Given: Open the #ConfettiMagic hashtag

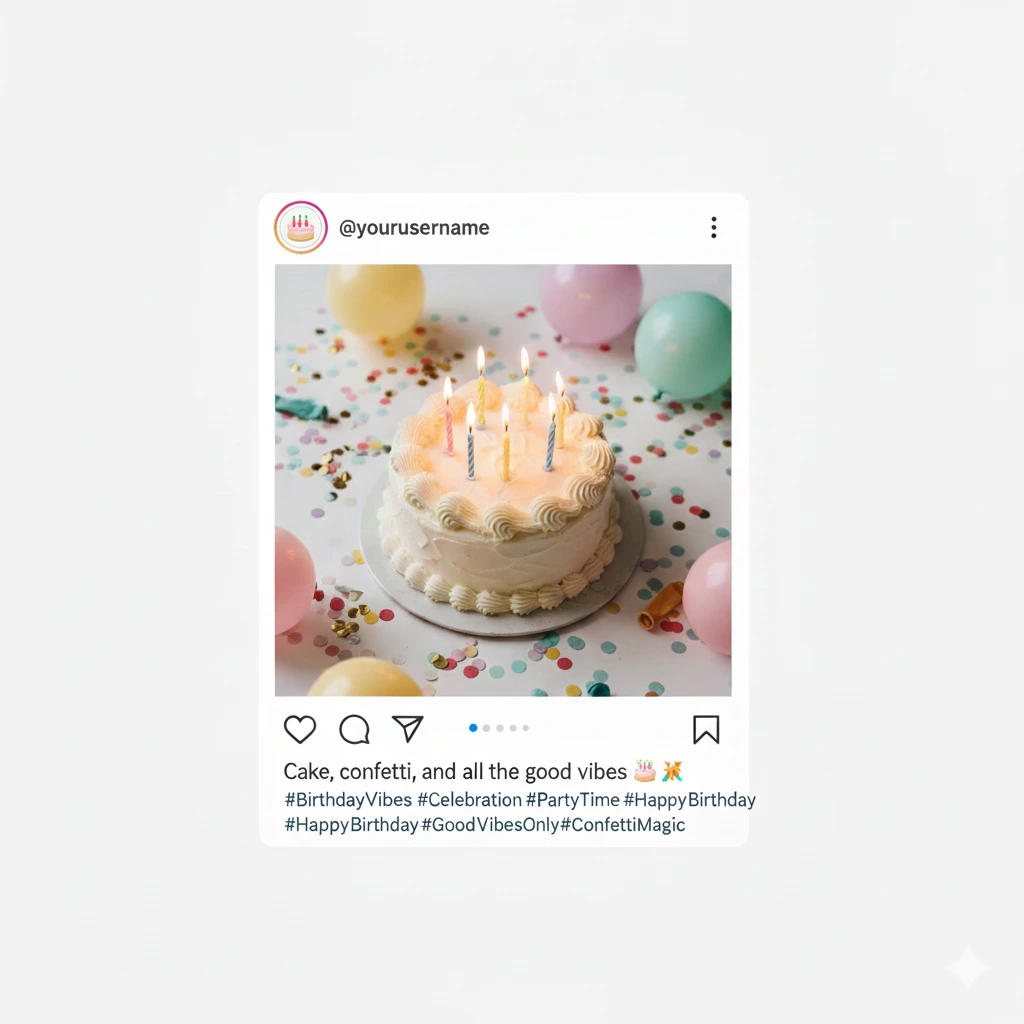Looking at the screenshot, I should [623, 825].
